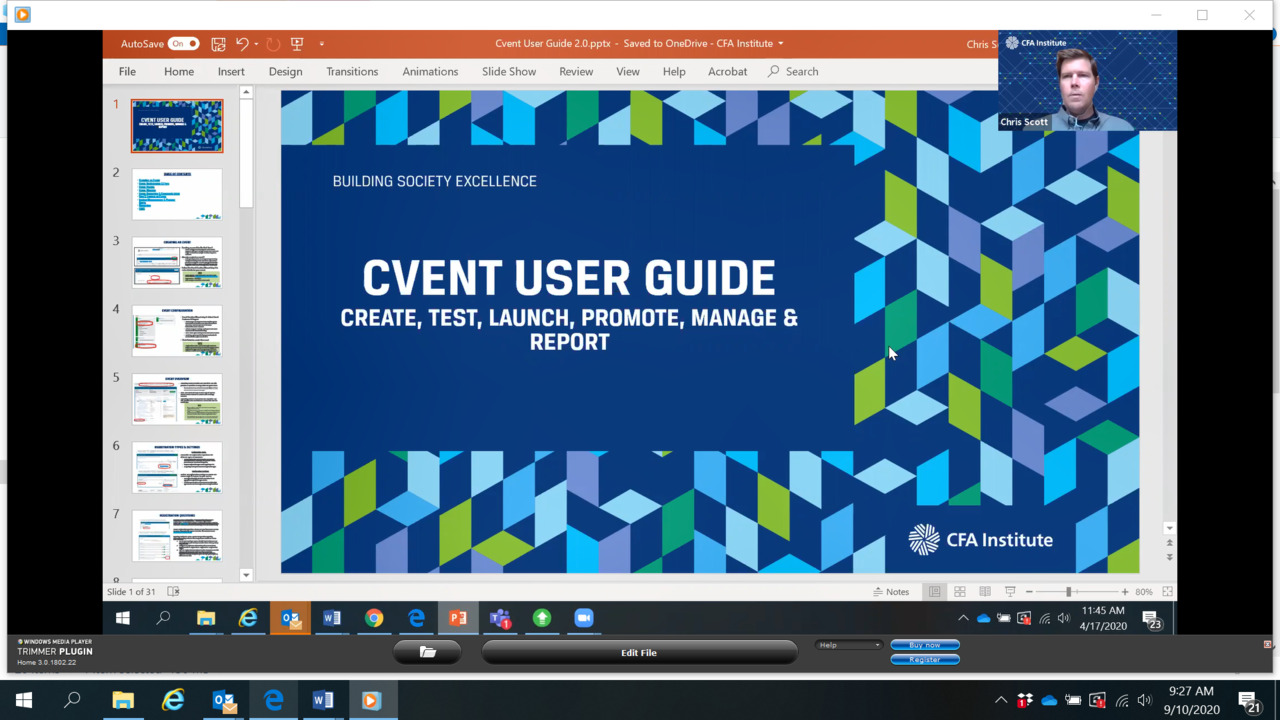Toggle the AutoSave switch off
1280x720 pixels.
pos(184,44)
